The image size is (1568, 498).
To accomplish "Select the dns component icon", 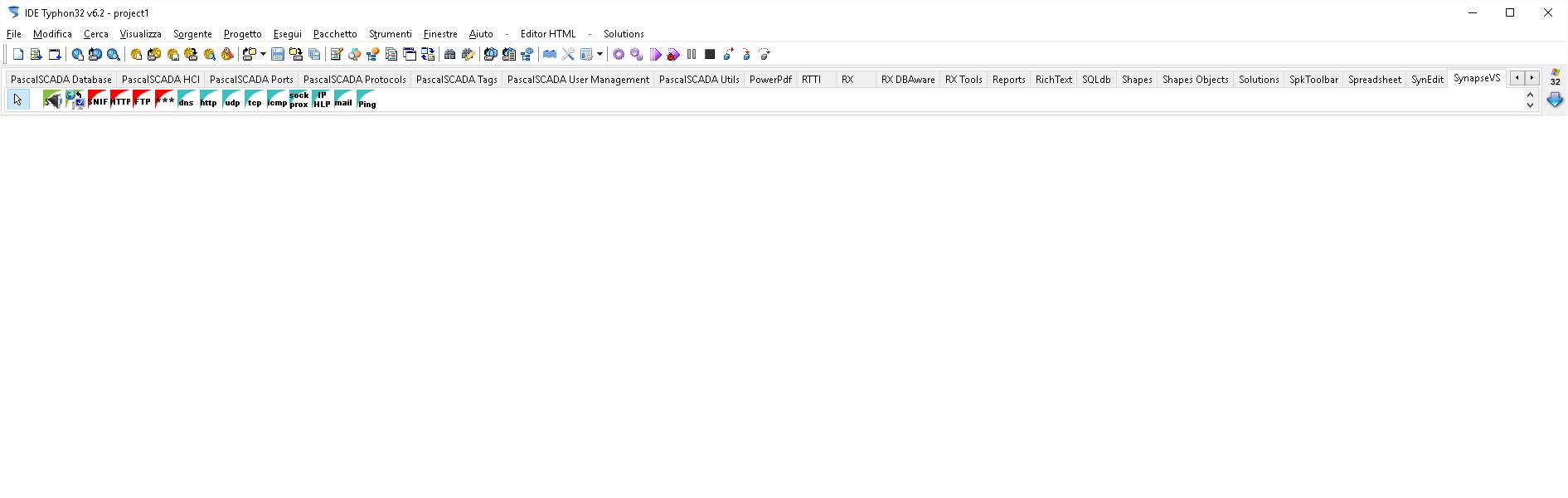I will point(187,100).
